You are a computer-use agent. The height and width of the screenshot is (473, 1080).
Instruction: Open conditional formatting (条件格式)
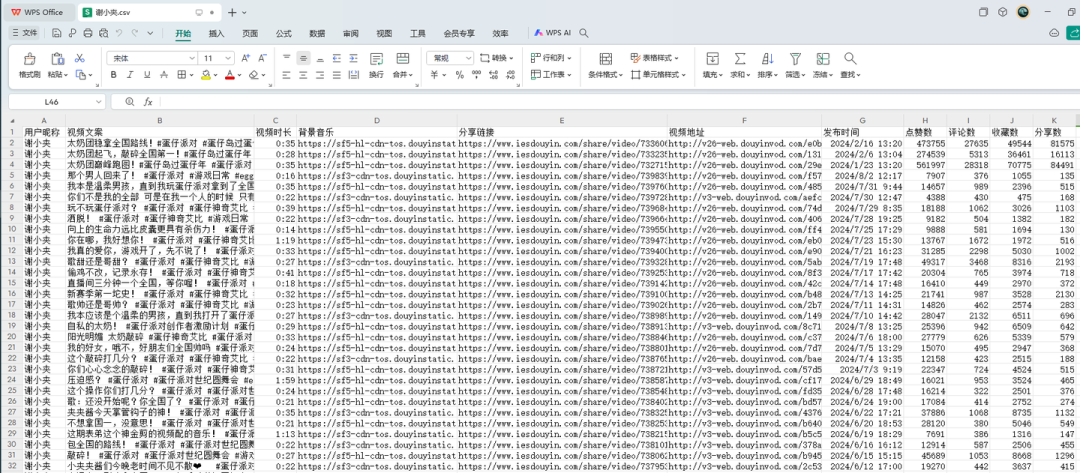pos(605,66)
